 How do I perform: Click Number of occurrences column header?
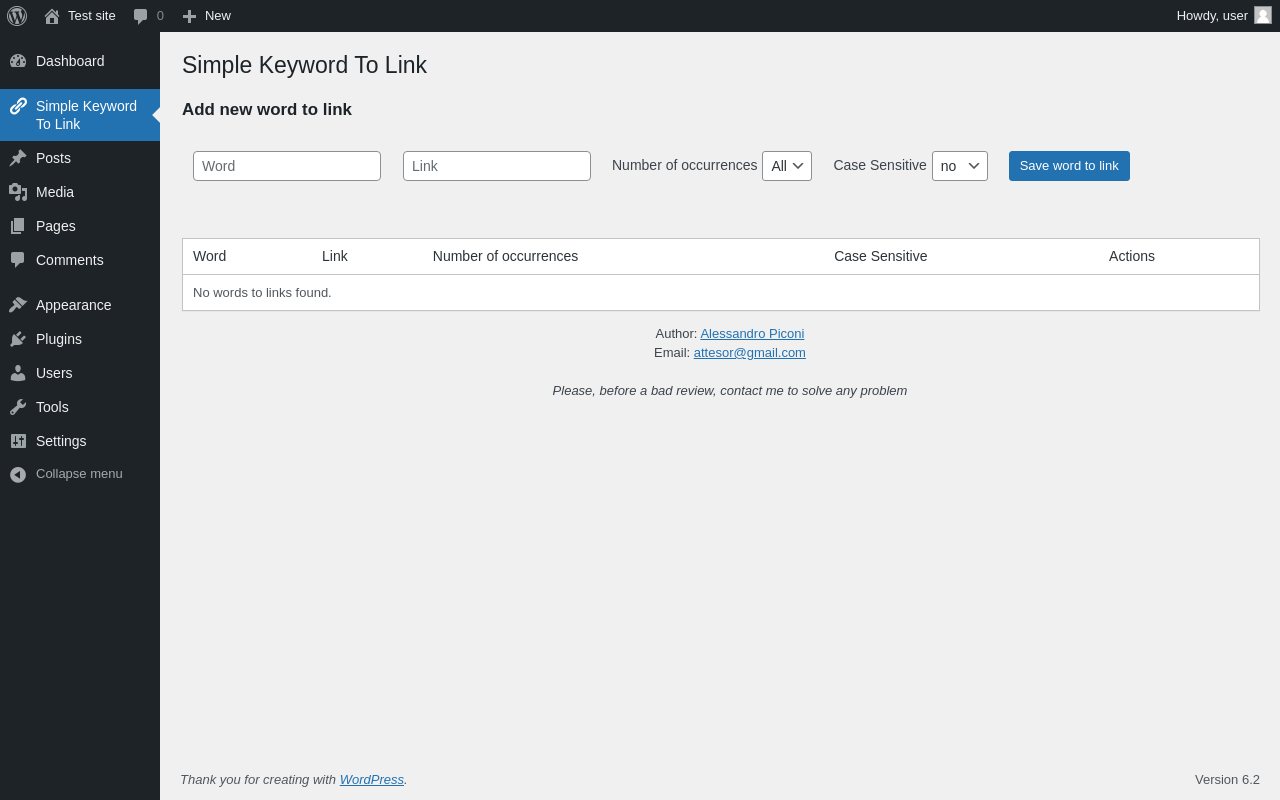(x=505, y=256)
